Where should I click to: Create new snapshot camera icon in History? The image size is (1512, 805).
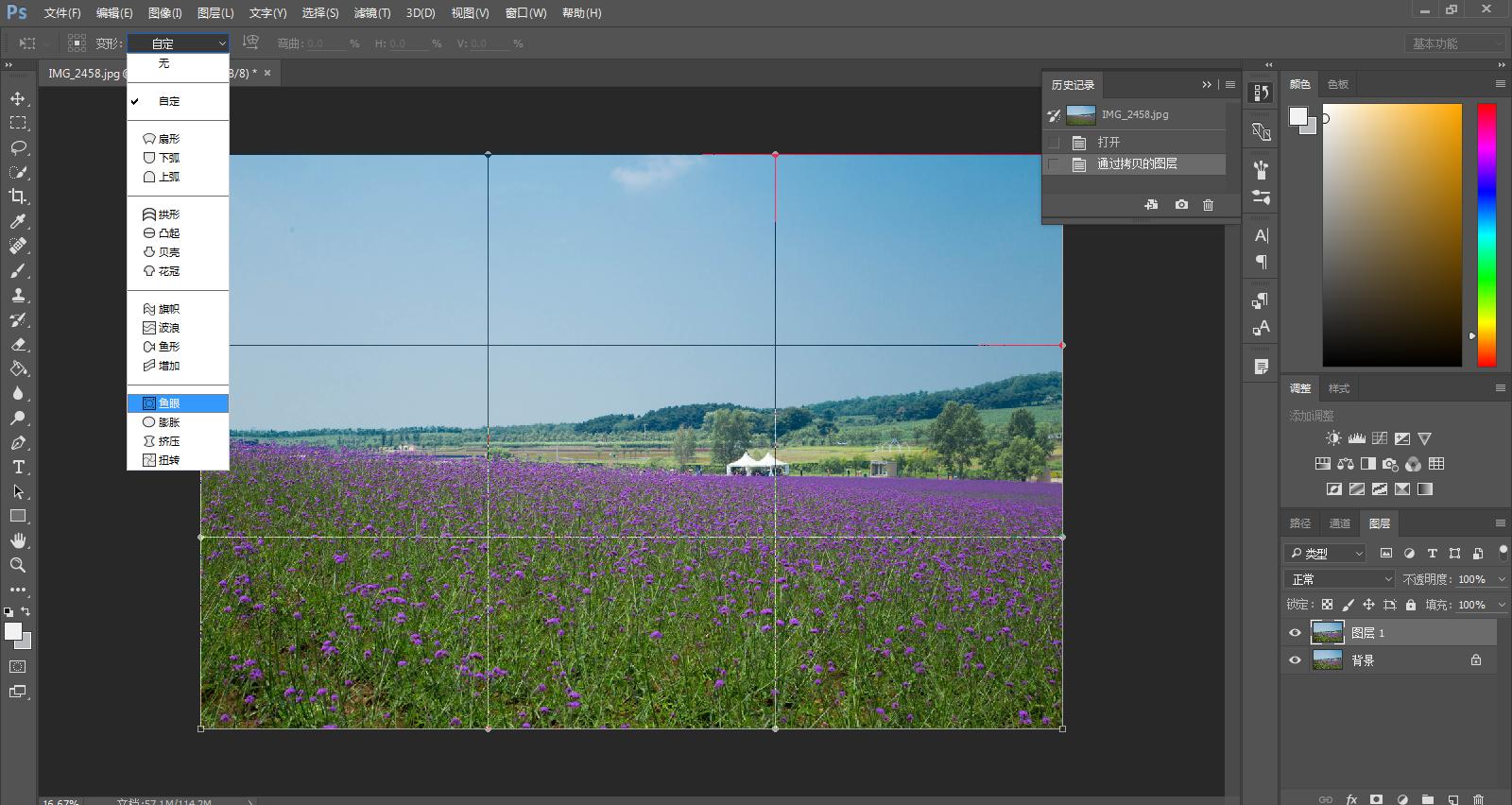[1181, 205]
